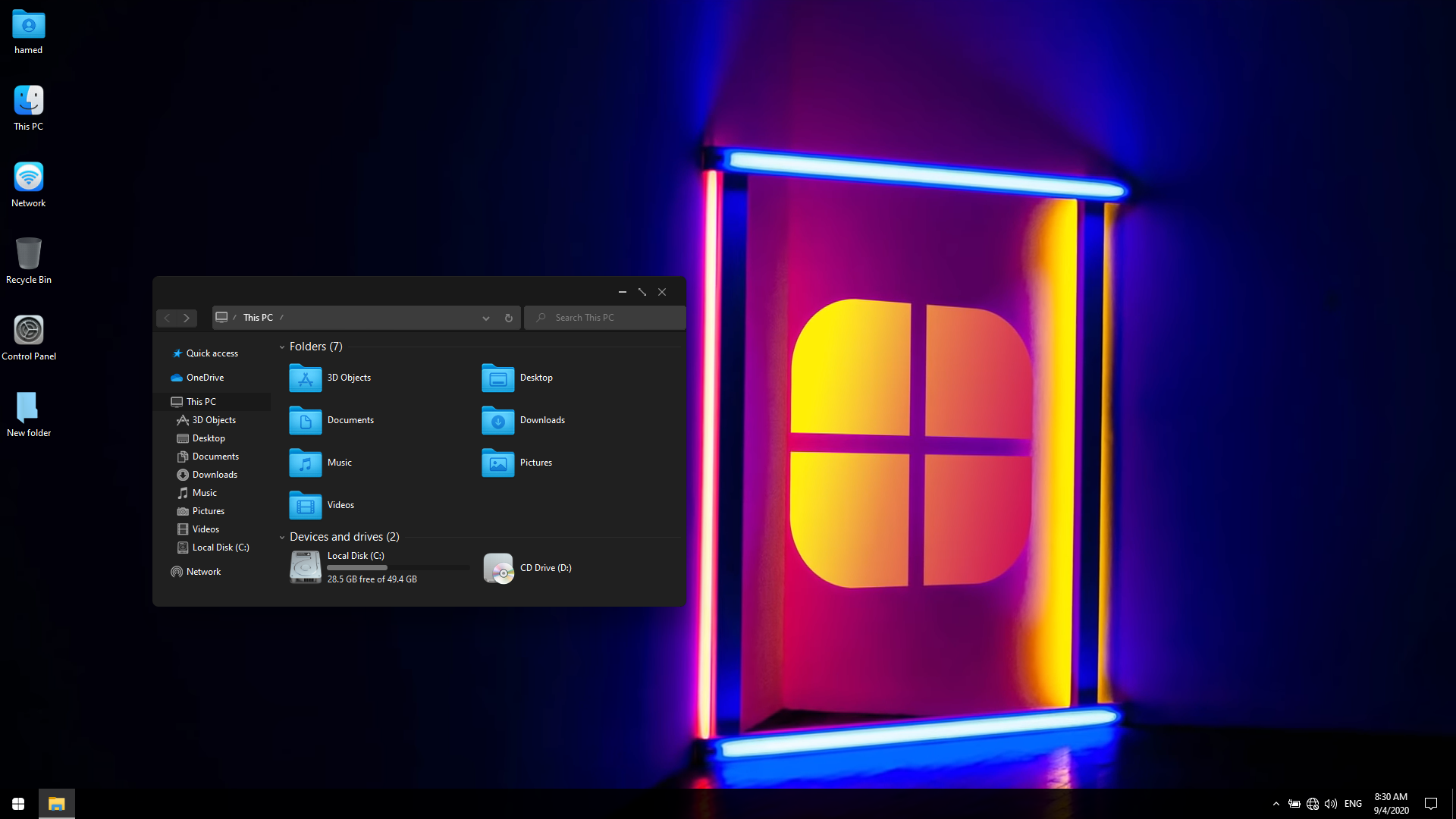Select the Music folder icon
The height and width of the screenshot is (819, 1456).
pyautogui.click(x=305, y=463)
